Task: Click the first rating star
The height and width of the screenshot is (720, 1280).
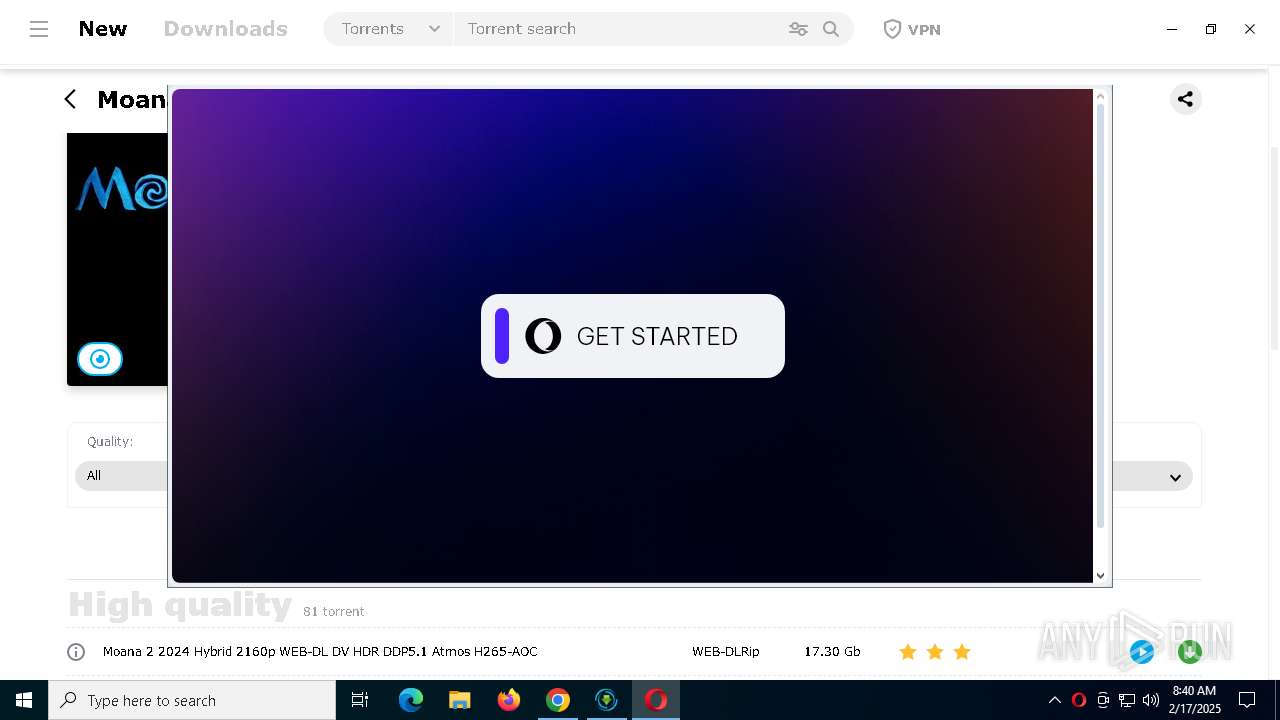Action: pos(908,652)
